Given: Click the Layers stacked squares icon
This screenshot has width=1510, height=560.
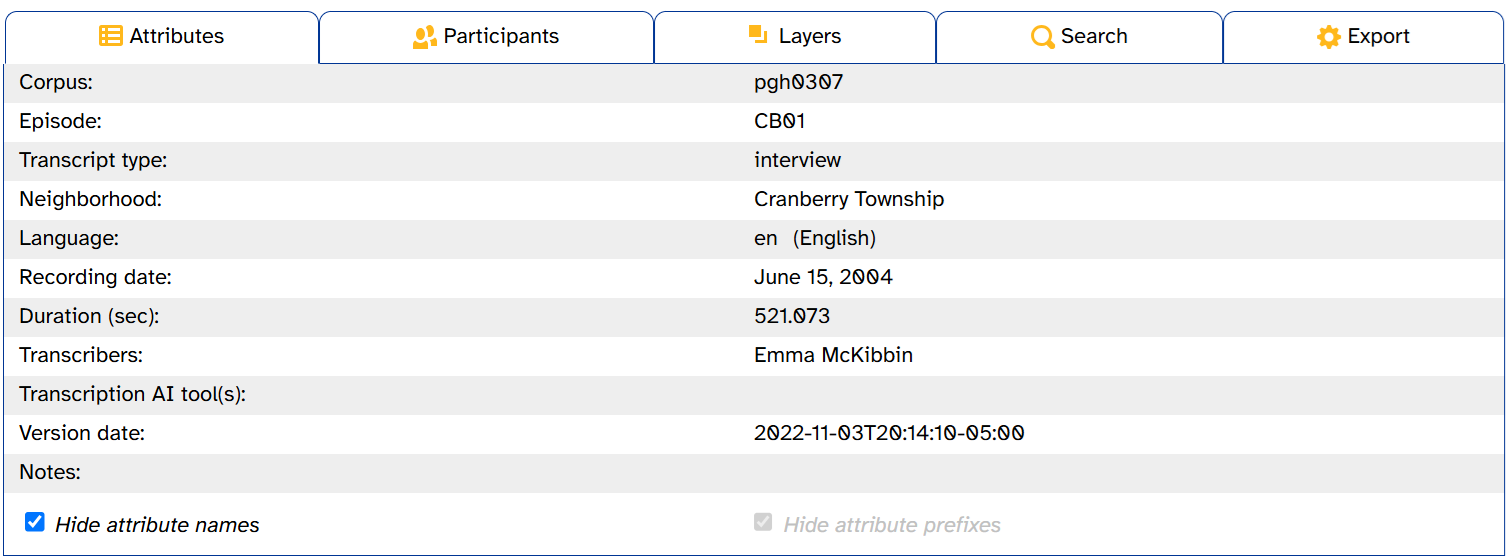Looking at the screenshot, I should point(758,36).
